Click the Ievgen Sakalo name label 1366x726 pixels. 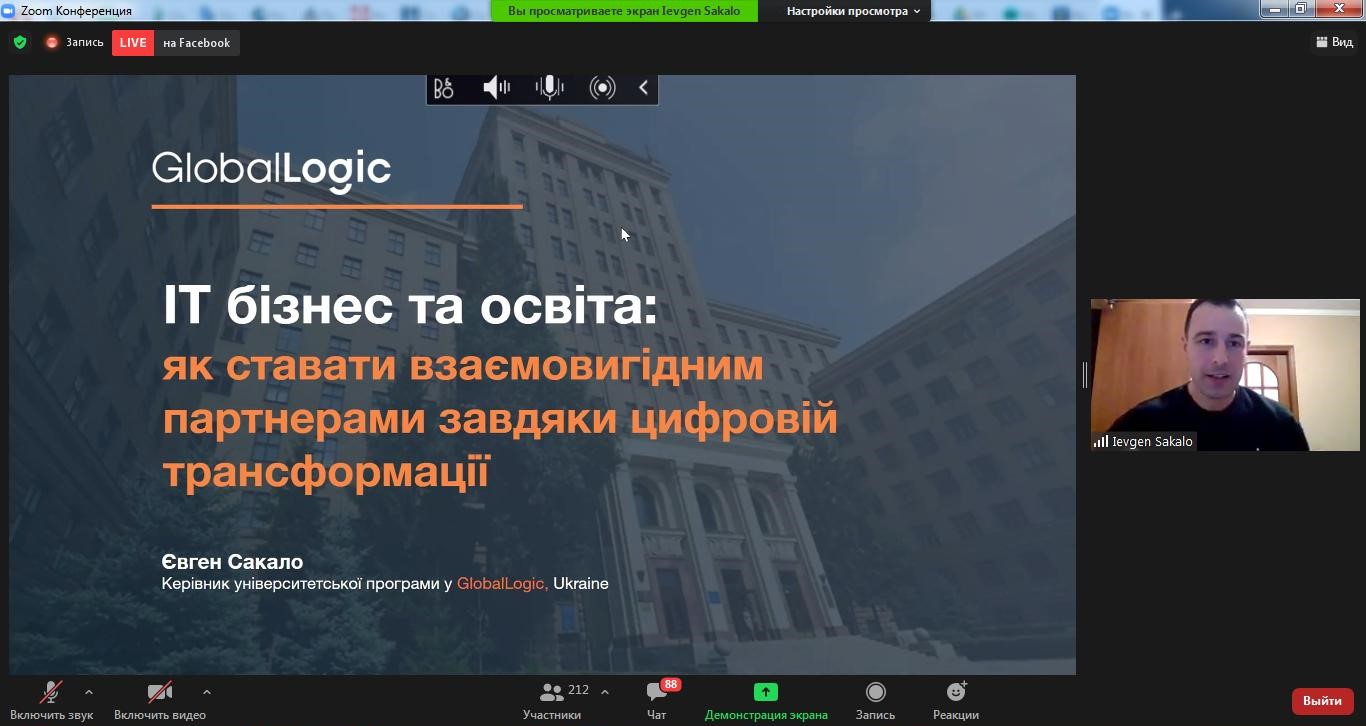point(1152,441)
